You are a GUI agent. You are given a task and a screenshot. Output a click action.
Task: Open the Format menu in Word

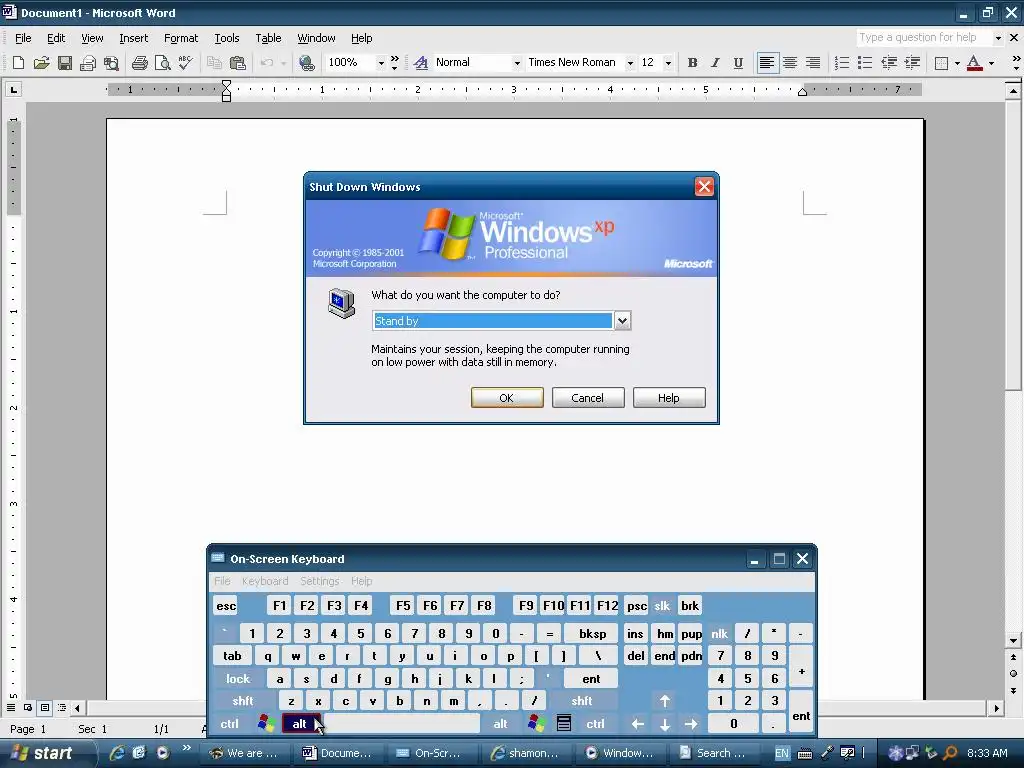181,38
